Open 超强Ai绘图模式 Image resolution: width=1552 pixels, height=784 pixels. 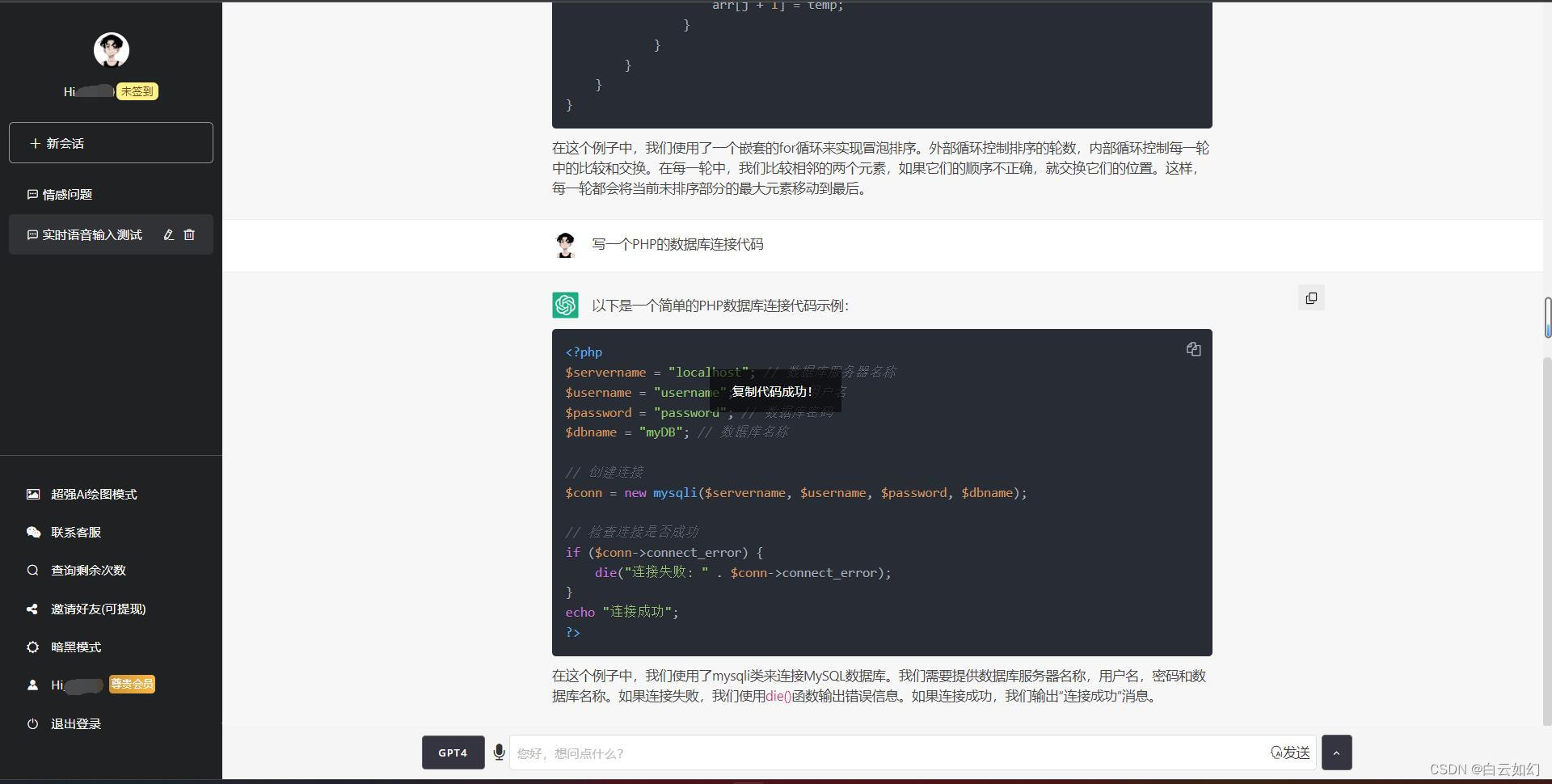[92, 494]
